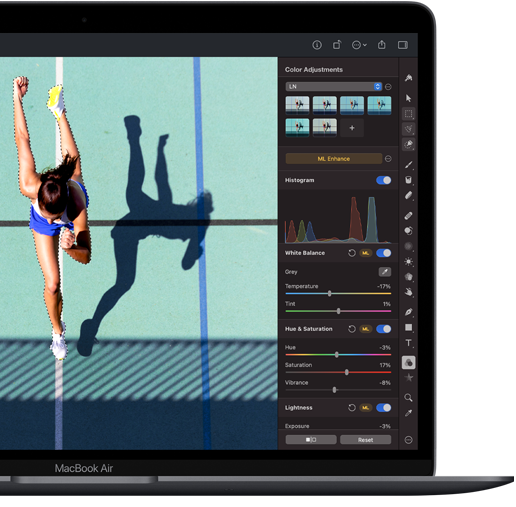
Task: Click the Temperature value -17%
Action: coord(384,286)
